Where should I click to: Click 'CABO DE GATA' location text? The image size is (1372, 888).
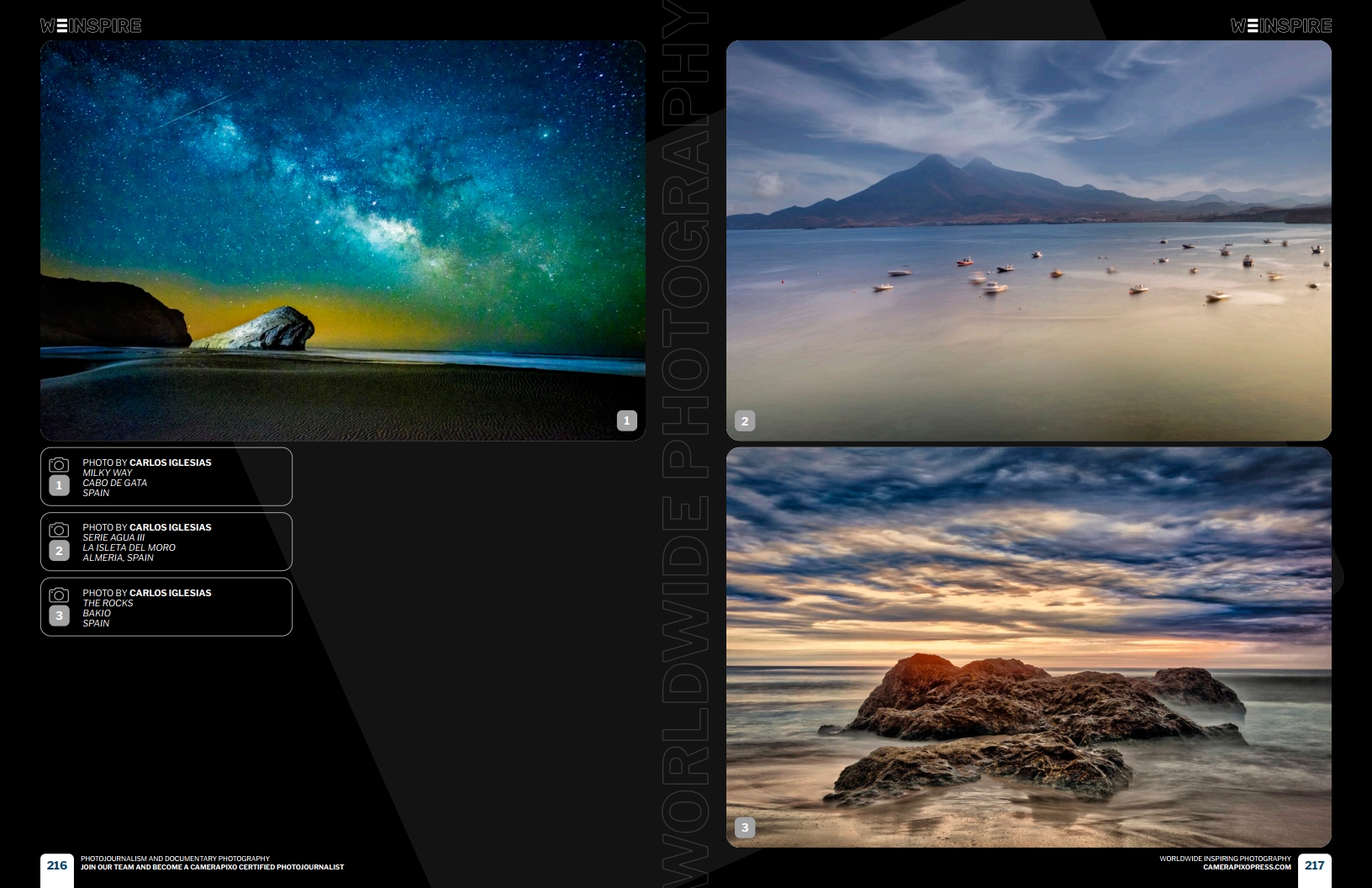coord(115,483)
